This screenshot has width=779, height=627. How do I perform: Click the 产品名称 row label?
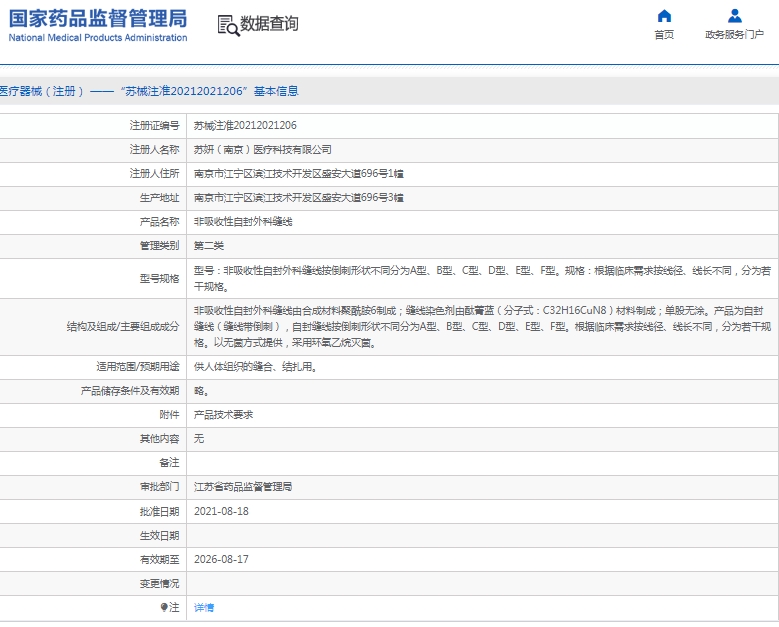click(x=159, y=222)
